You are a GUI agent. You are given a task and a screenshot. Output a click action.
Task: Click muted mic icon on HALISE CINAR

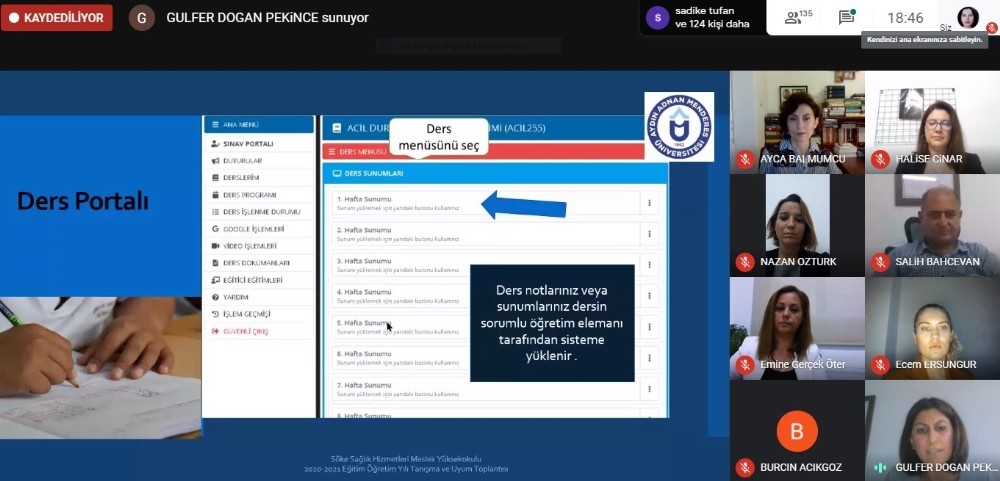coord(880,159)
